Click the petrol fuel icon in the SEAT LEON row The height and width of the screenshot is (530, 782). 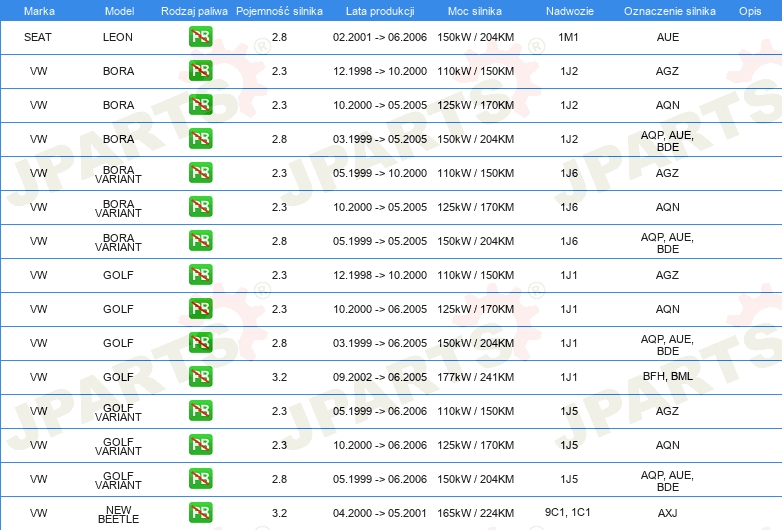[x=200, y=37]
